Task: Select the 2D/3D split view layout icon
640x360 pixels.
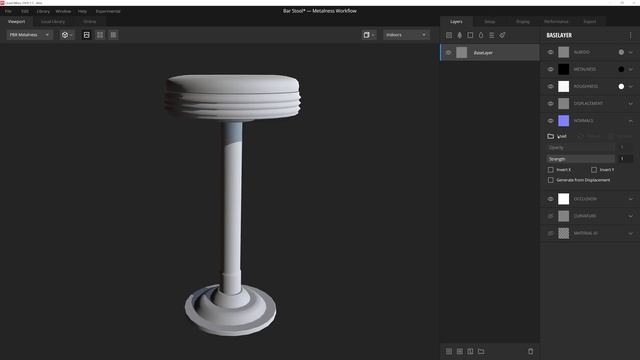Action: pyautogui.click(x=100, y=35)
